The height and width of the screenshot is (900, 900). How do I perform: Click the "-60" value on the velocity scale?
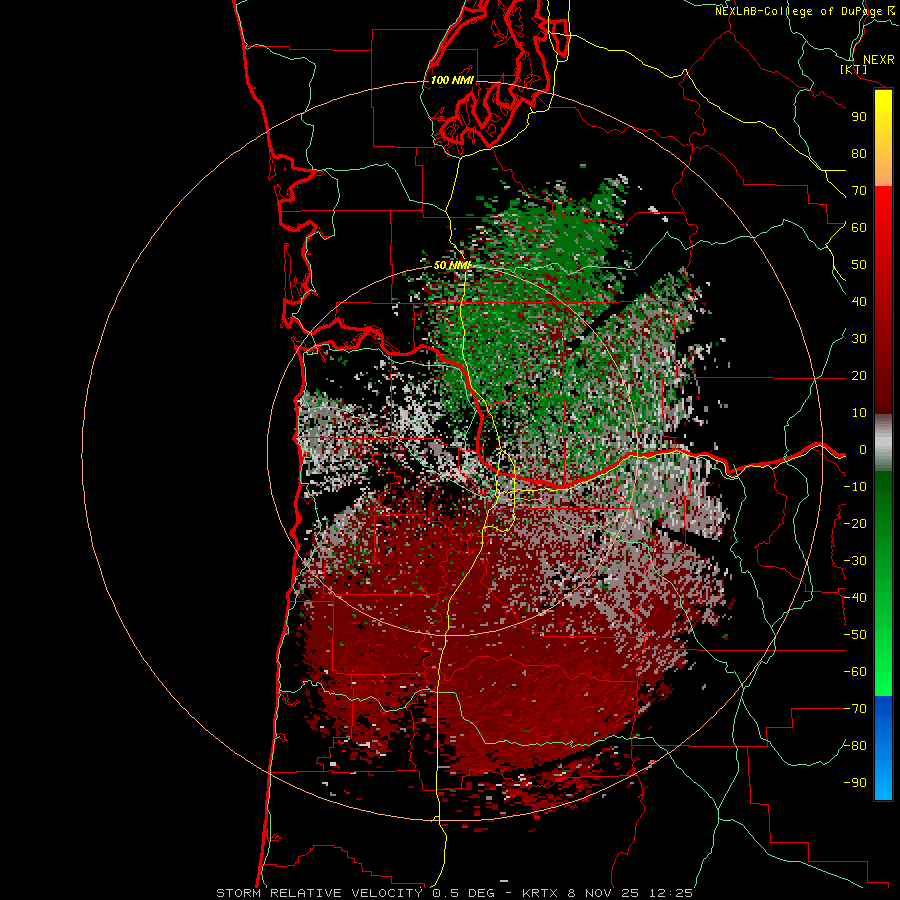pyautogui.click(x=855, y=672)
